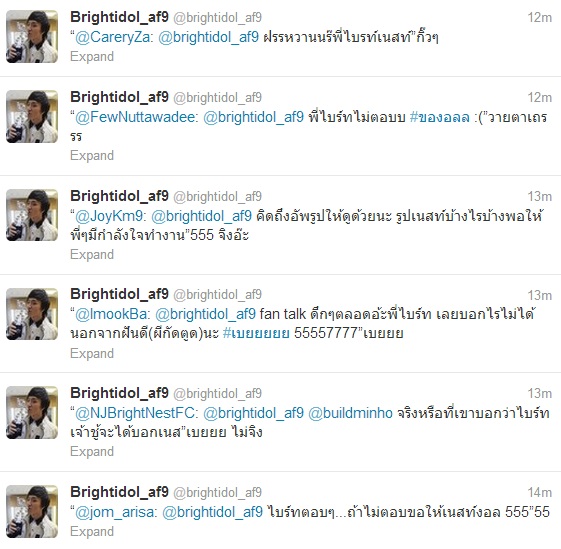
Task: Expand the tweet quoting @ImookBa
Action: pos(92,353)
